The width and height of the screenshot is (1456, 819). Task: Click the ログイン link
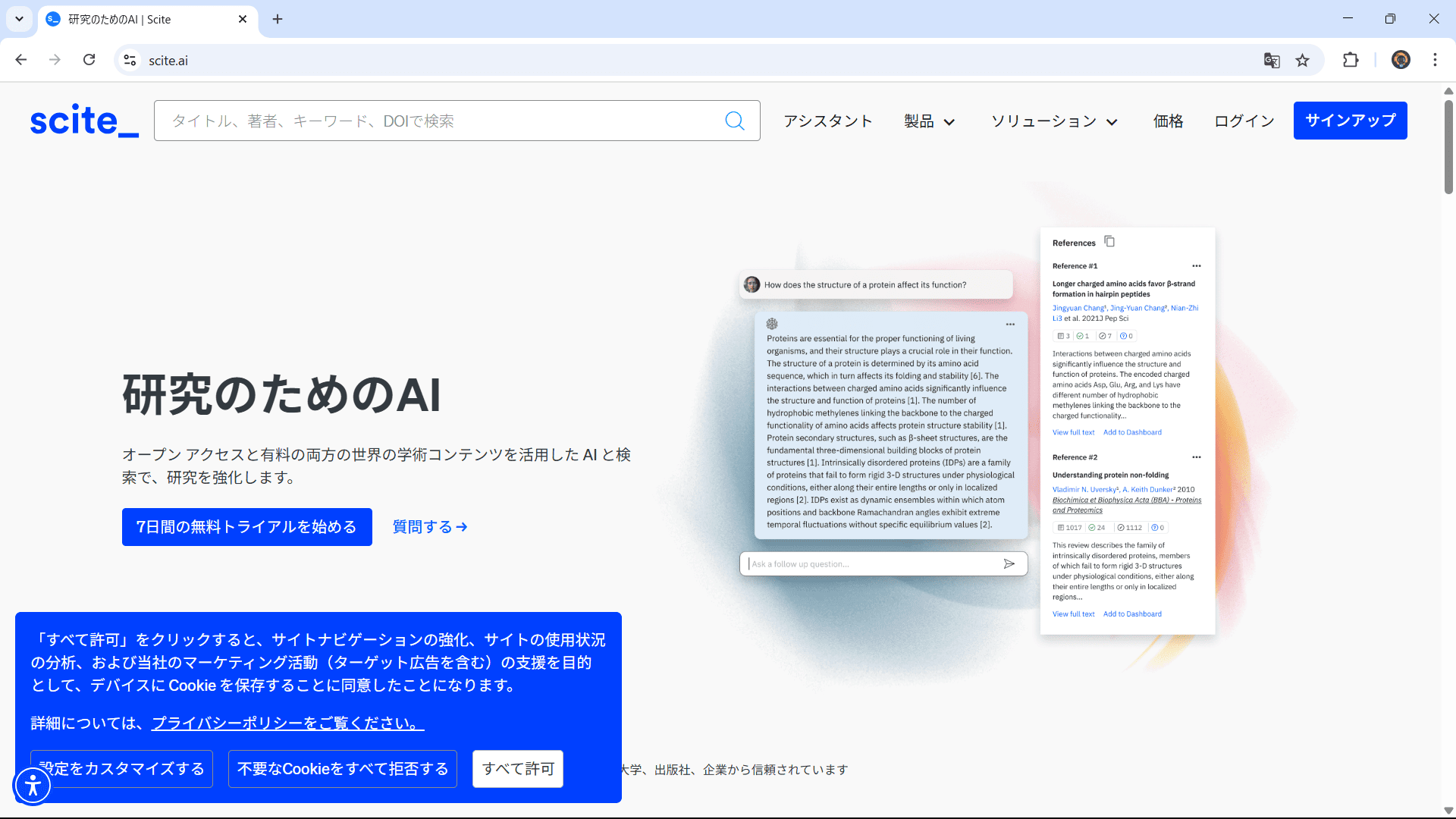(1244, 121)
